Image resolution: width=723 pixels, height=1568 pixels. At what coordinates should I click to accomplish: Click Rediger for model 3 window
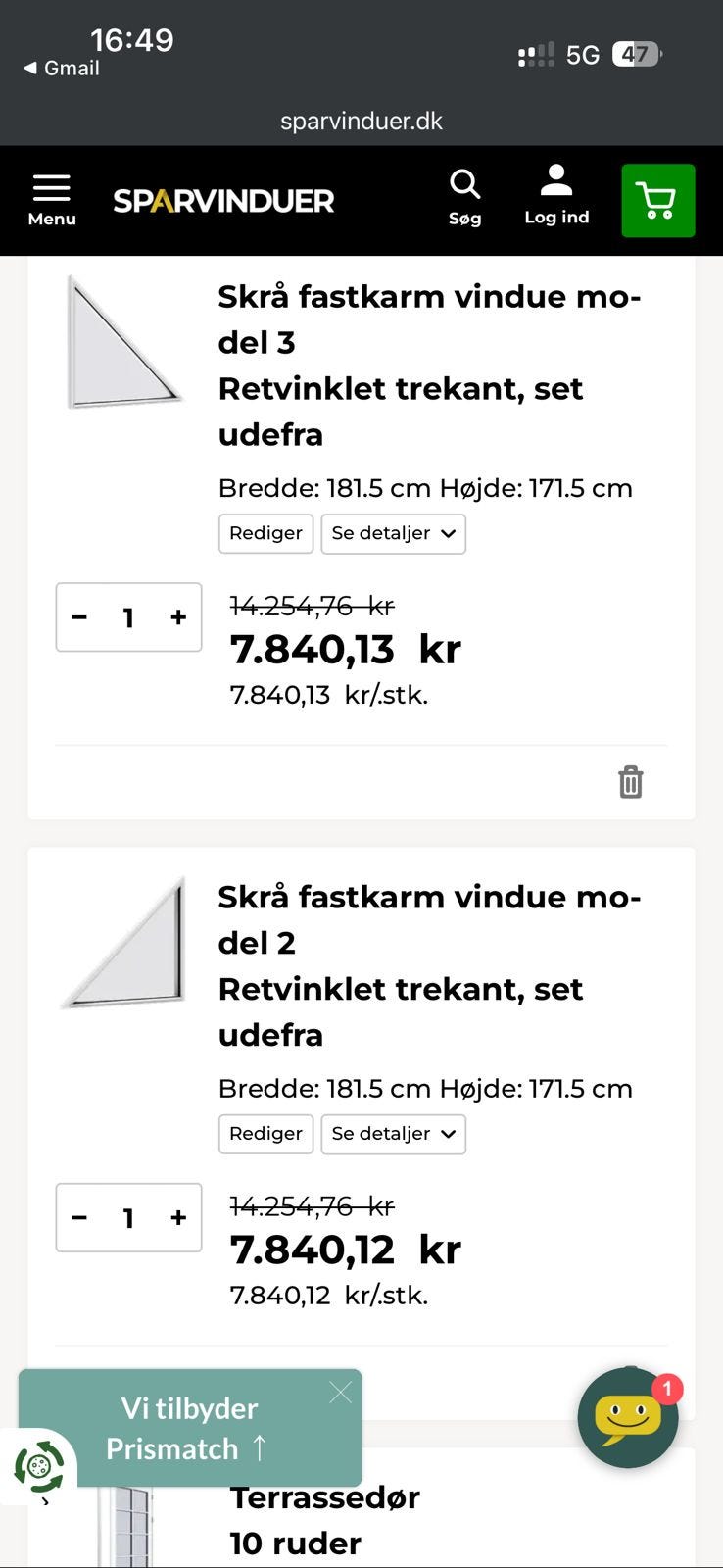click(265, 533)
